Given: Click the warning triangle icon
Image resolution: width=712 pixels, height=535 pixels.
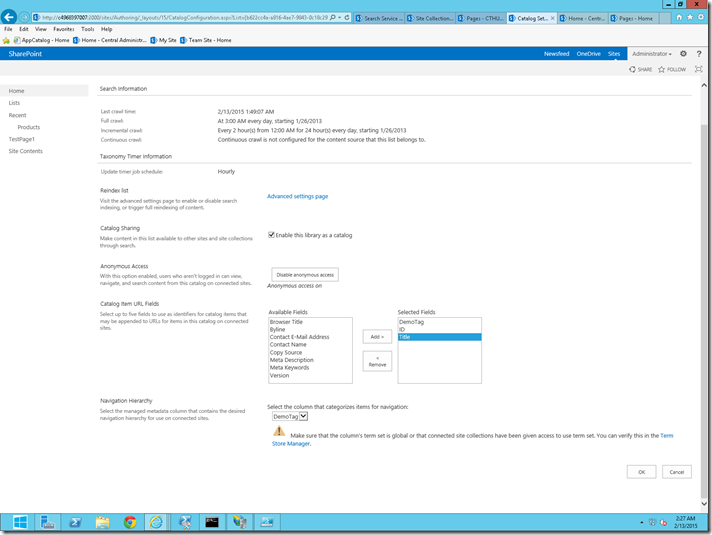Looking at the screenshot, I should tap(279, 431).
